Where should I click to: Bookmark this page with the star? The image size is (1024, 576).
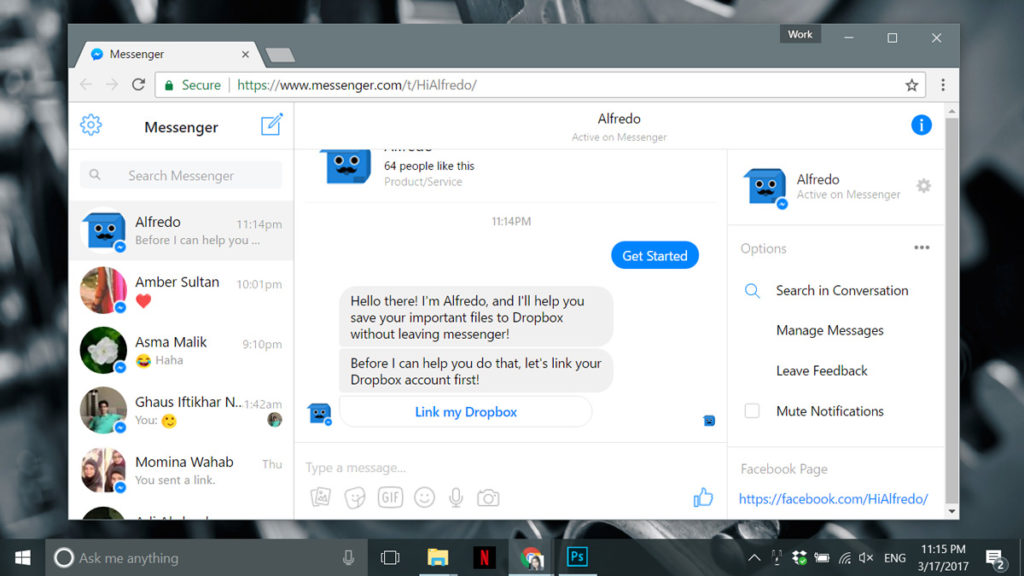coord(912,85)
